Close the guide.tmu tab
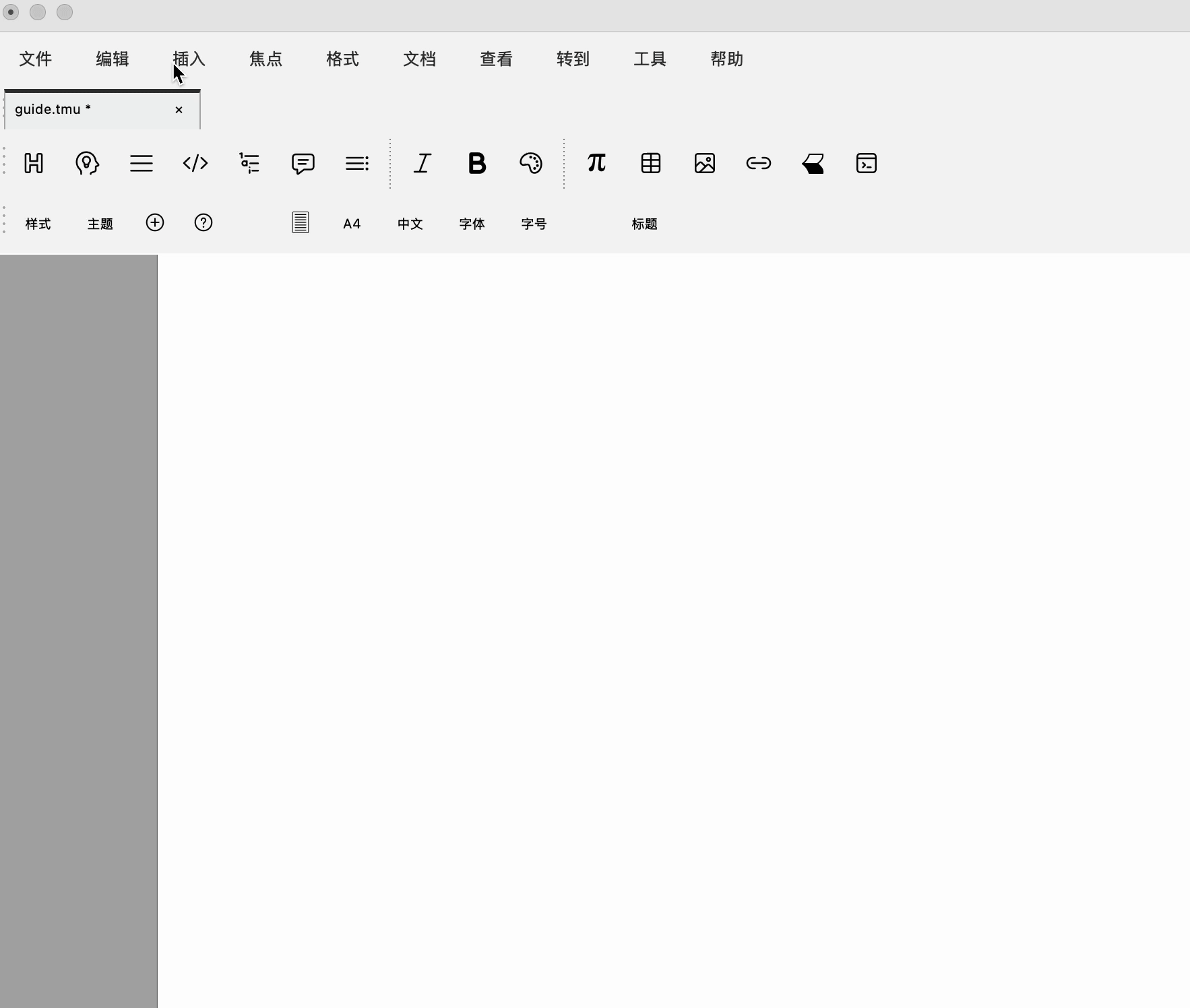1190x1008 pixels. [x=179, y=110]
